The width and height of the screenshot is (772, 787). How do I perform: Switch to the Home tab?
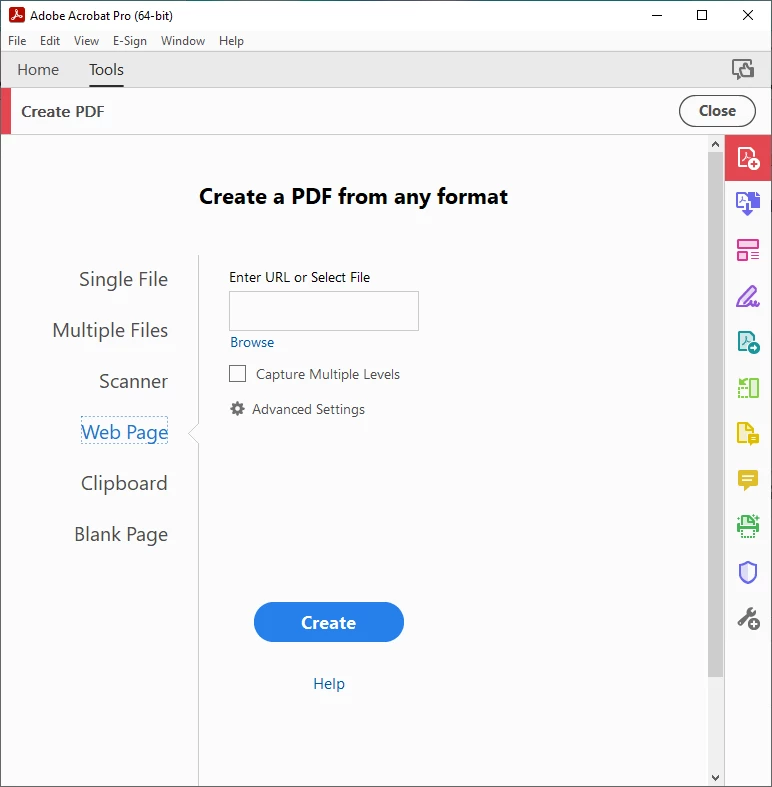[38, 69]
